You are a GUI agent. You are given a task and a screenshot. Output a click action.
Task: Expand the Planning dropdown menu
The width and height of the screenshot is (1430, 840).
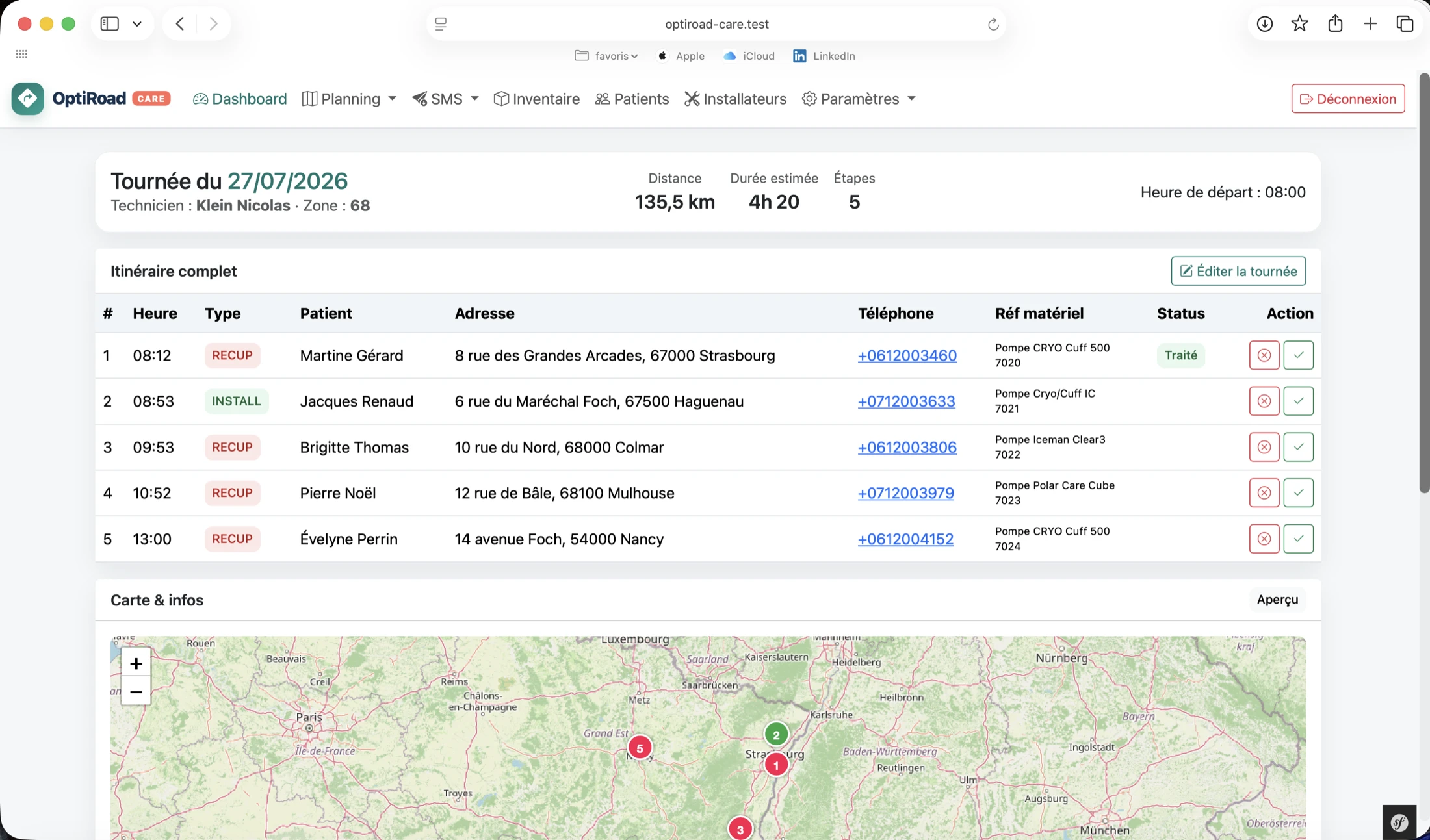pyautogui.click(x=350, y=99)
